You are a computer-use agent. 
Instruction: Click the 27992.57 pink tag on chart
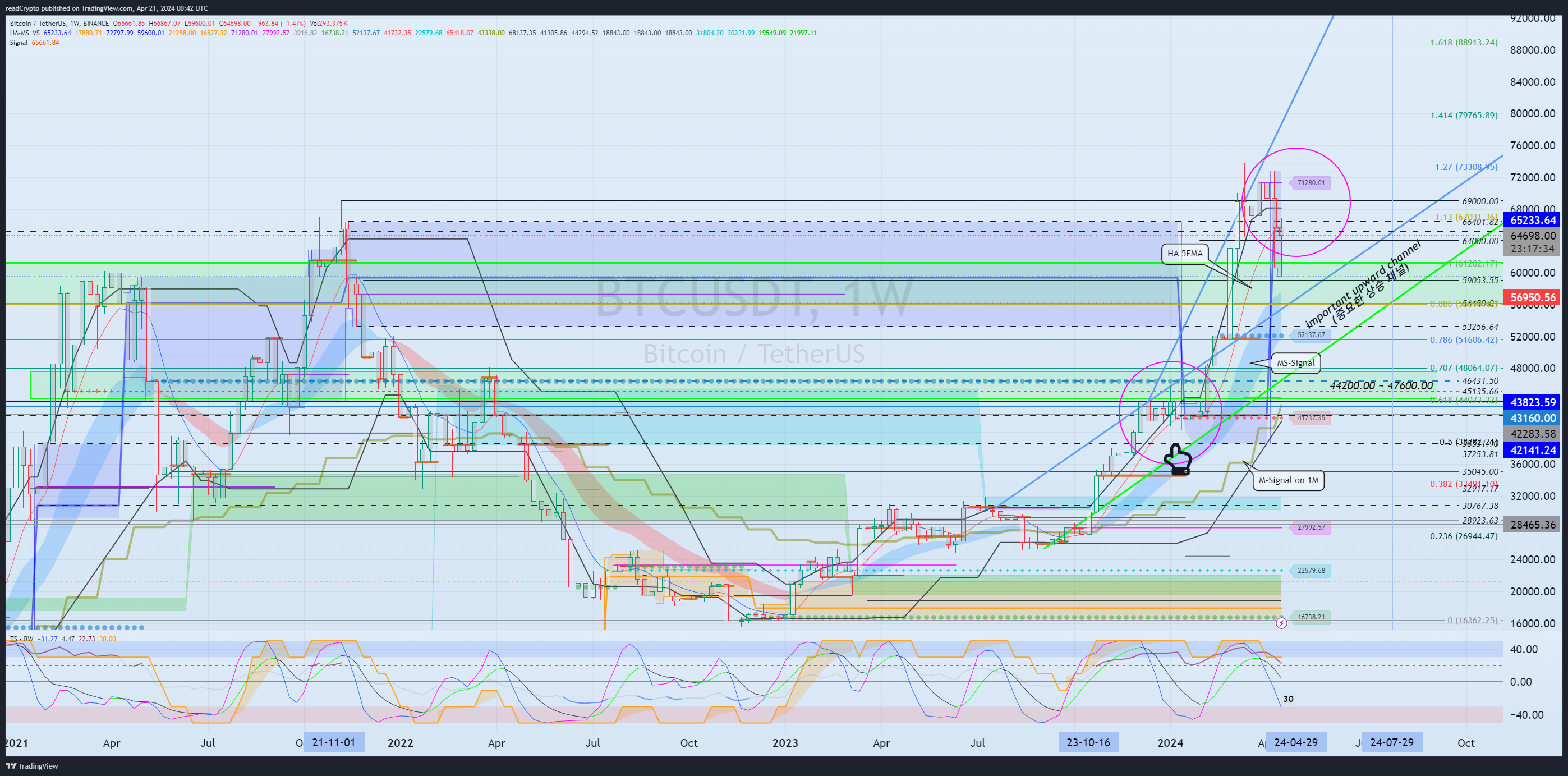1311,527
